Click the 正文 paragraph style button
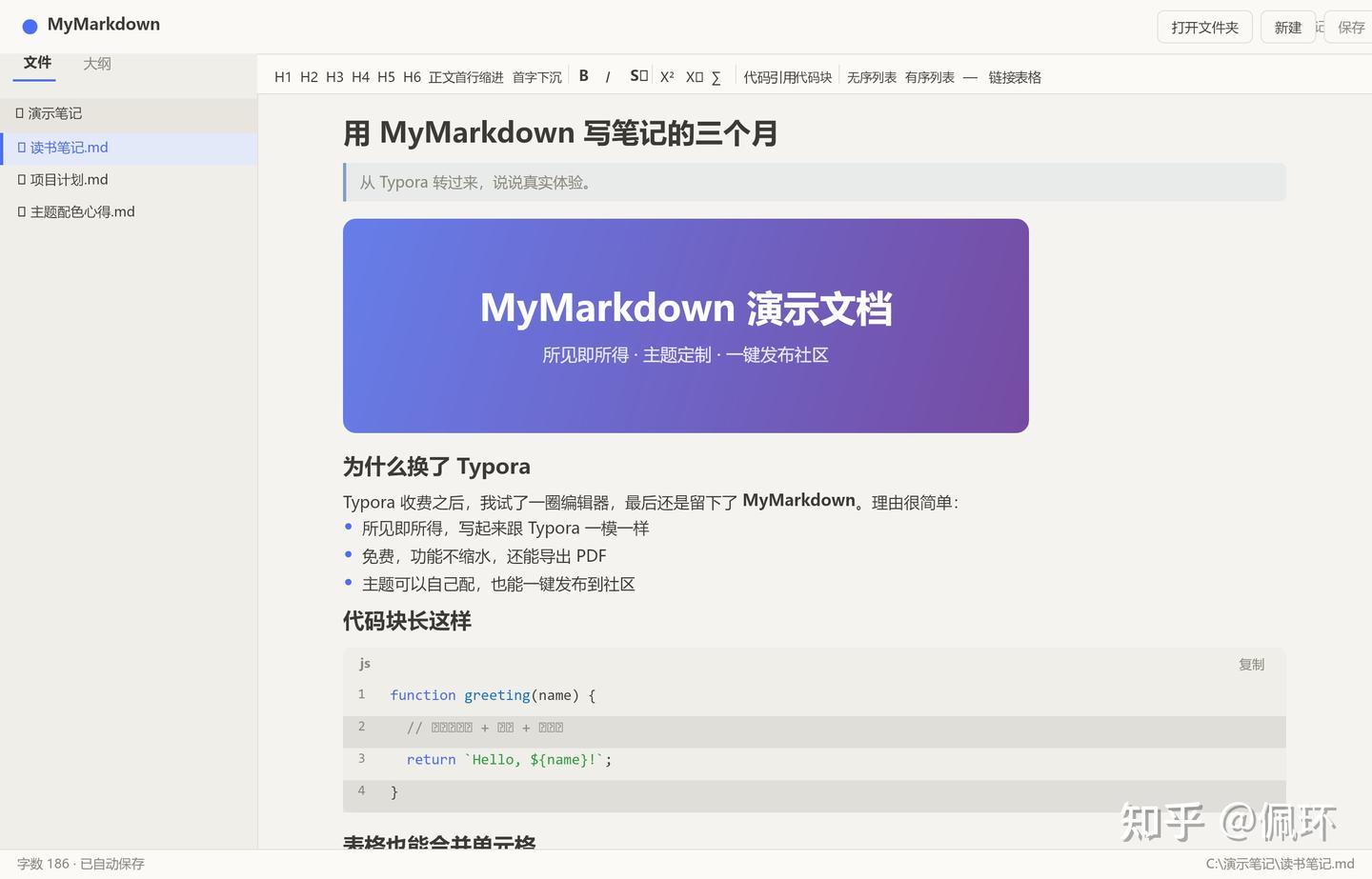The image size is (1372, 879). click(441, 77)
